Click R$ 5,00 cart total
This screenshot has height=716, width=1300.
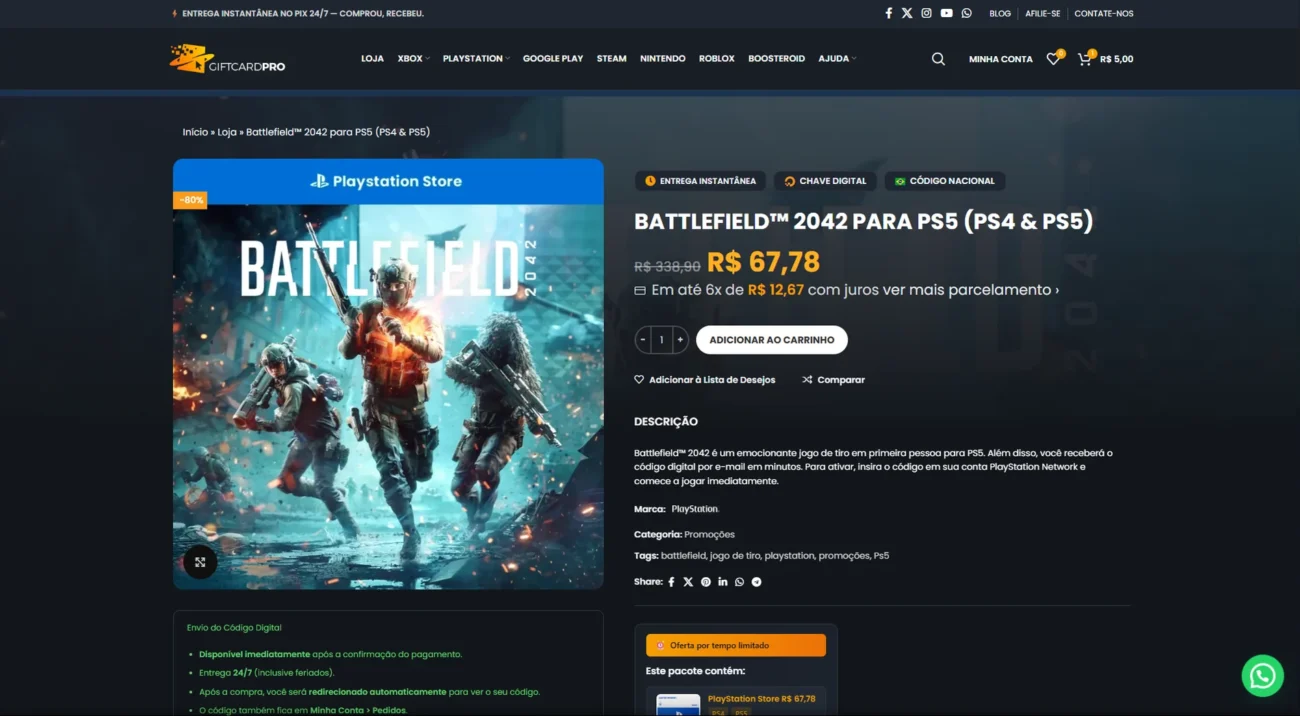1116,59
